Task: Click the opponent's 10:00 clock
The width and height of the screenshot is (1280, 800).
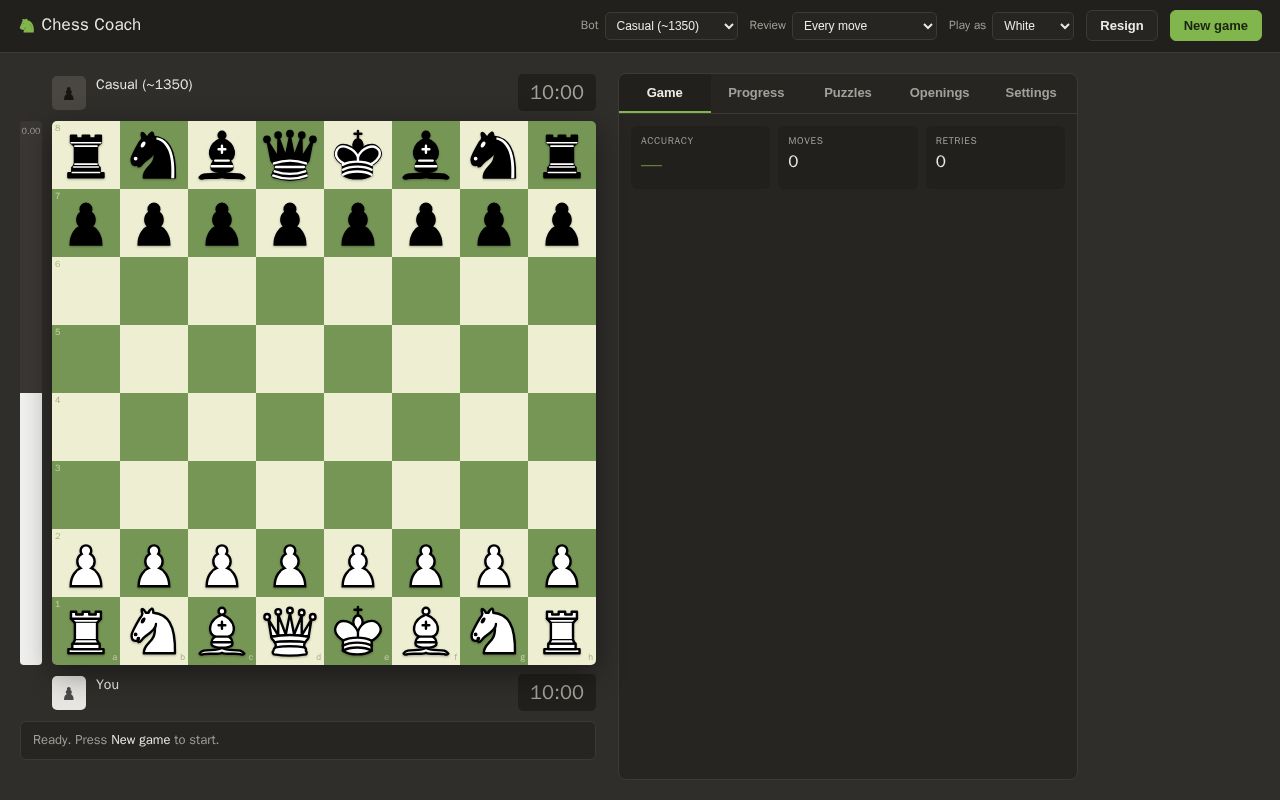Action: point(557,93)
